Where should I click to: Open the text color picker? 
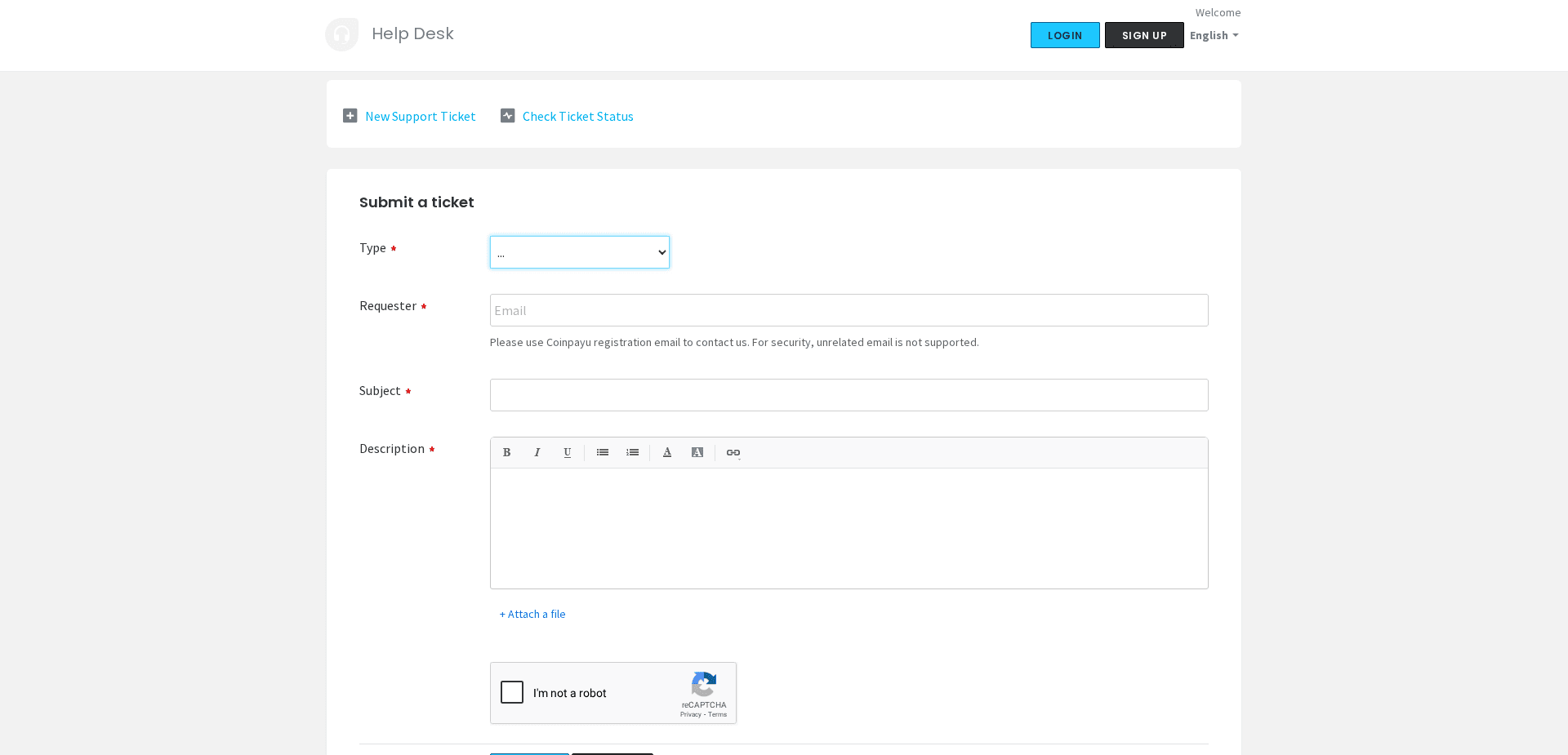[x=667, y=452]
